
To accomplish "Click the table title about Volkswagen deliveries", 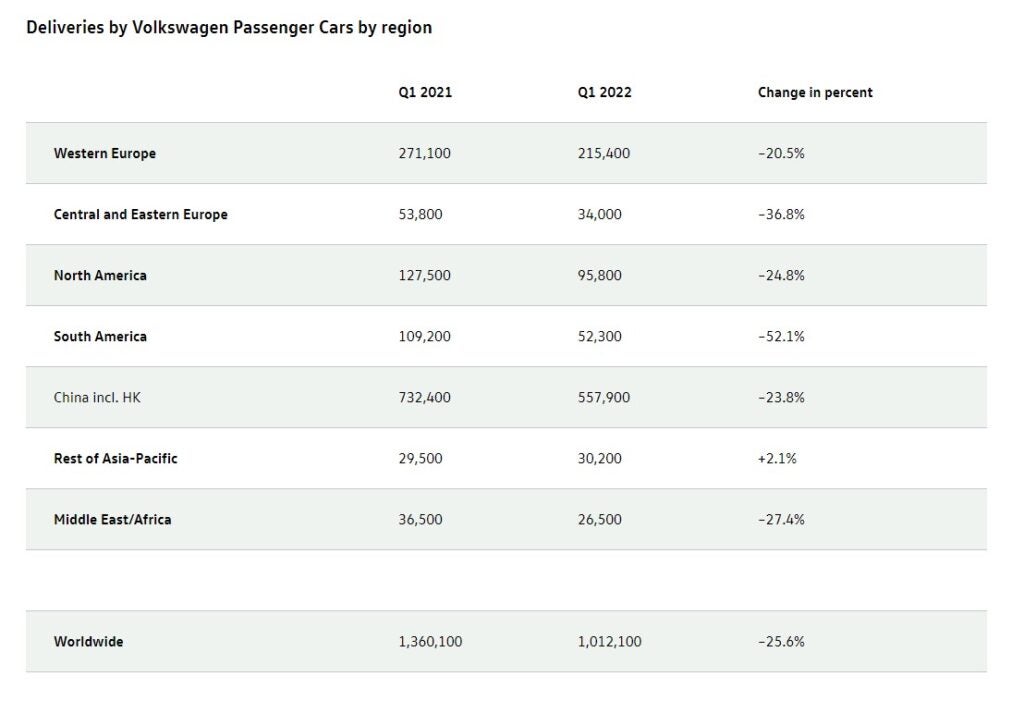I will coord(229,28).
